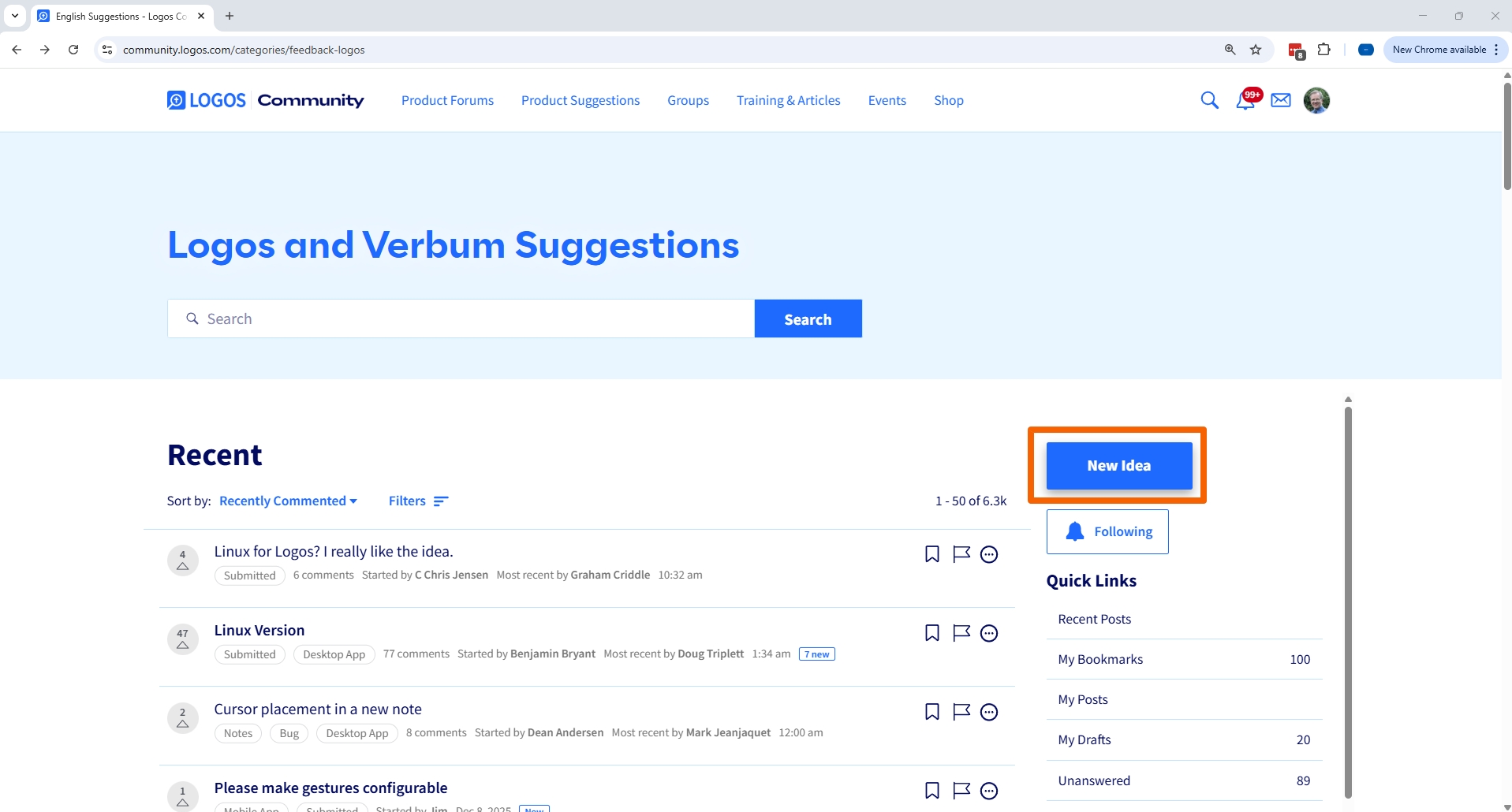The height and width of the screenshot is (812, 1512).
Task: Open more options for gestures configurable post
Action: point(989,791)
